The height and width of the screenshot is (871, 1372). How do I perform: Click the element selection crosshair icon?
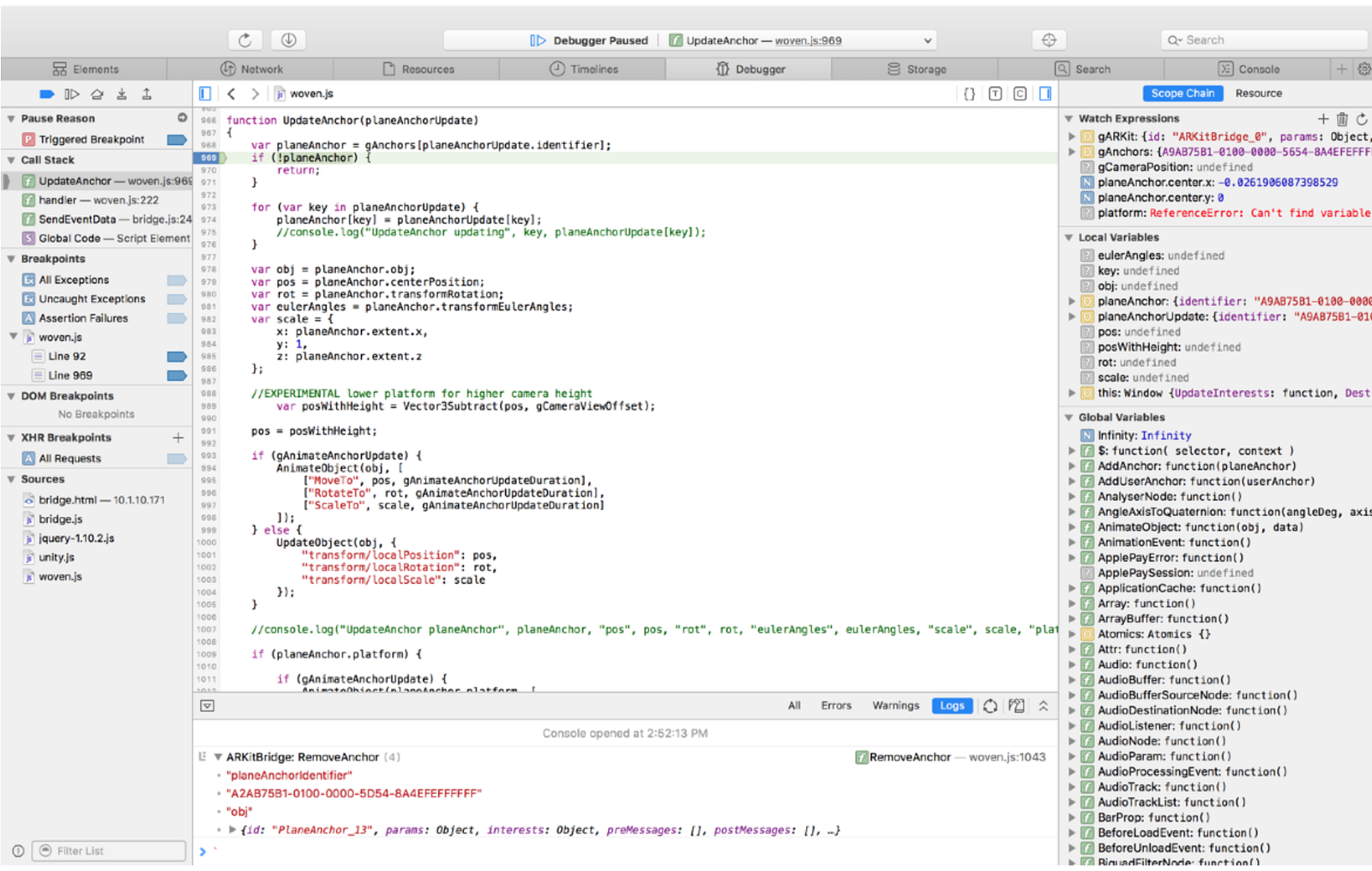(1049, 40)
